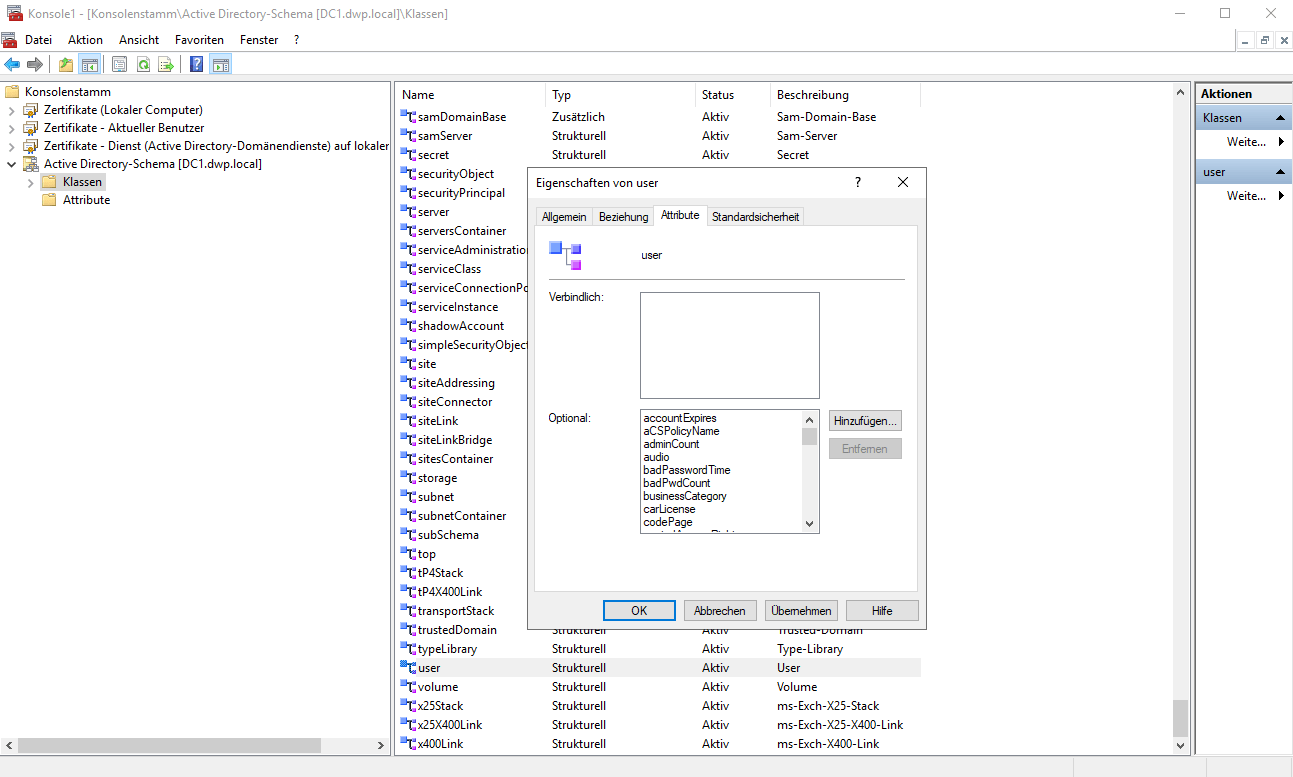Expand the Klassen folder
Screen dimensions: 1293x777
[x=30, y=182]
